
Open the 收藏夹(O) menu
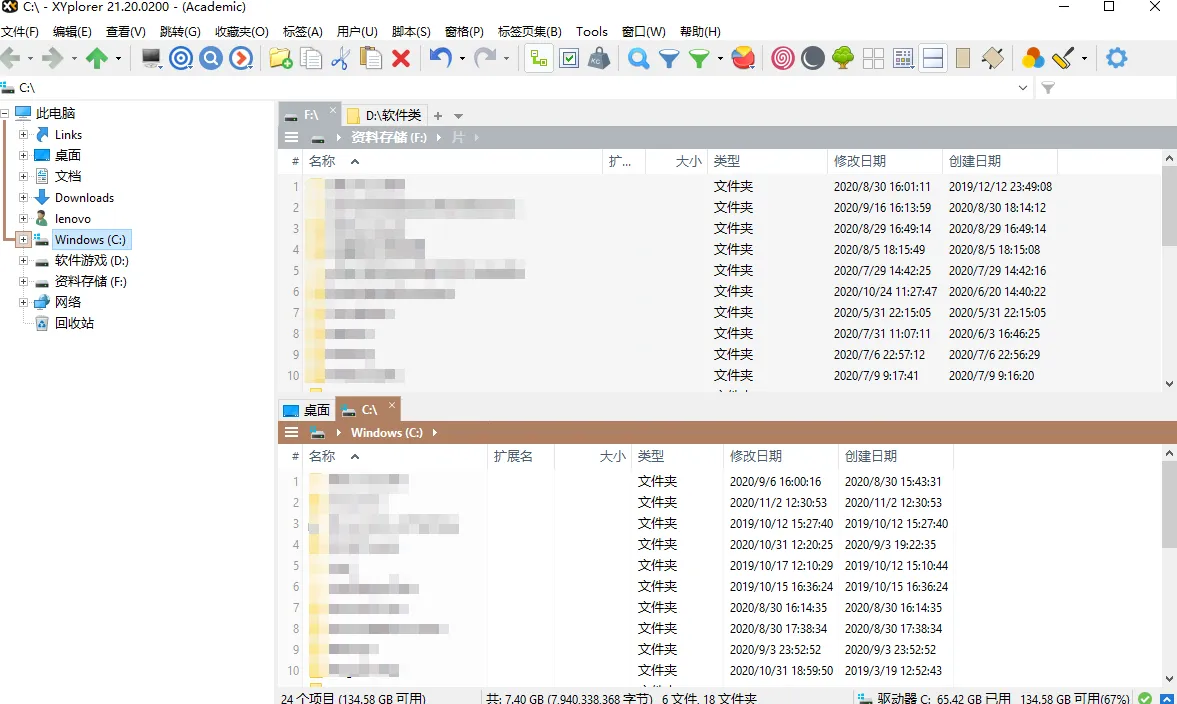[241, 32]
